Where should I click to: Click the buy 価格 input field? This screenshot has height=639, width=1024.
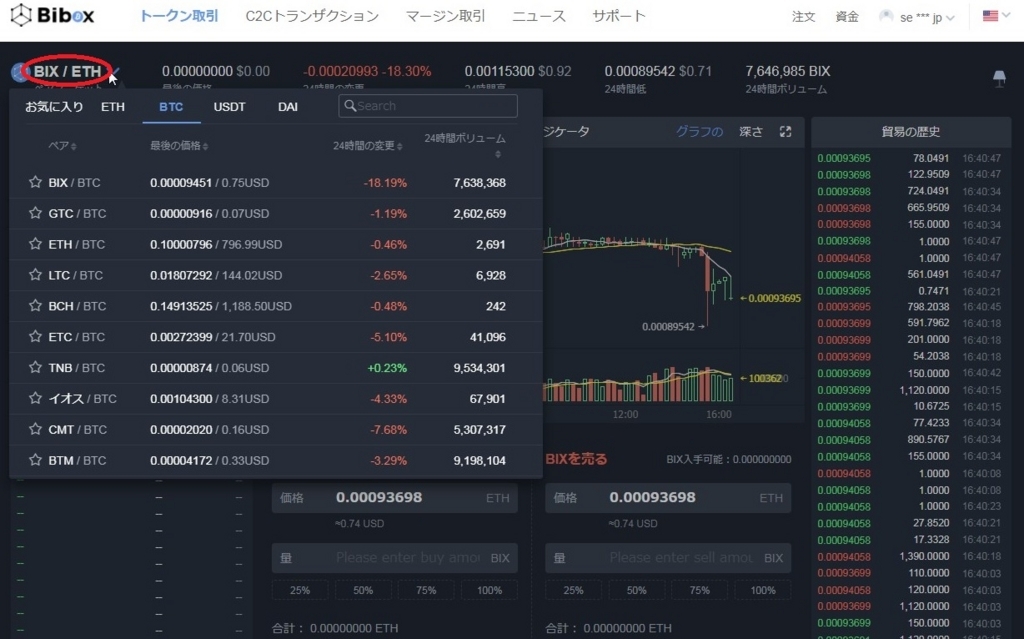point(394,498)
